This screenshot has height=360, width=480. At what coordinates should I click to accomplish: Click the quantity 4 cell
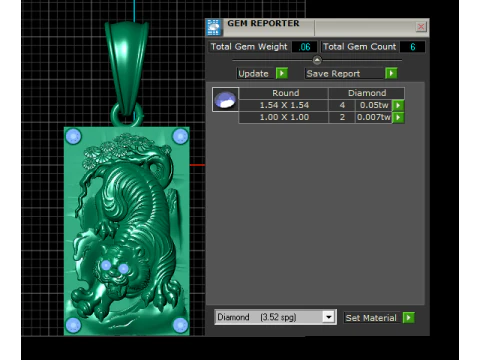342,105
